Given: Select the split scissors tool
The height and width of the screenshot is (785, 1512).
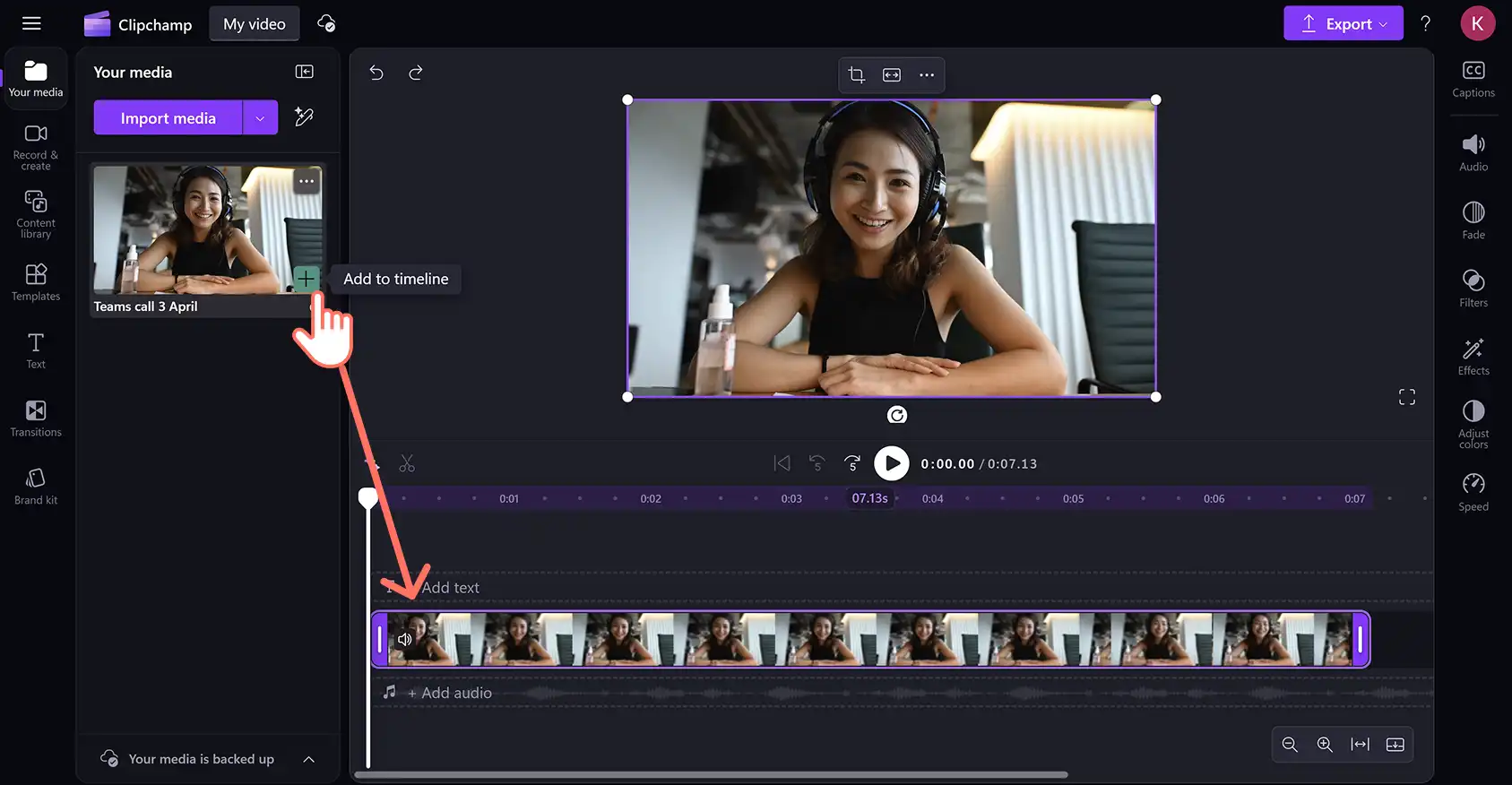Looking at the screenshot, I should pyautogui.click(x=407, y=463).
